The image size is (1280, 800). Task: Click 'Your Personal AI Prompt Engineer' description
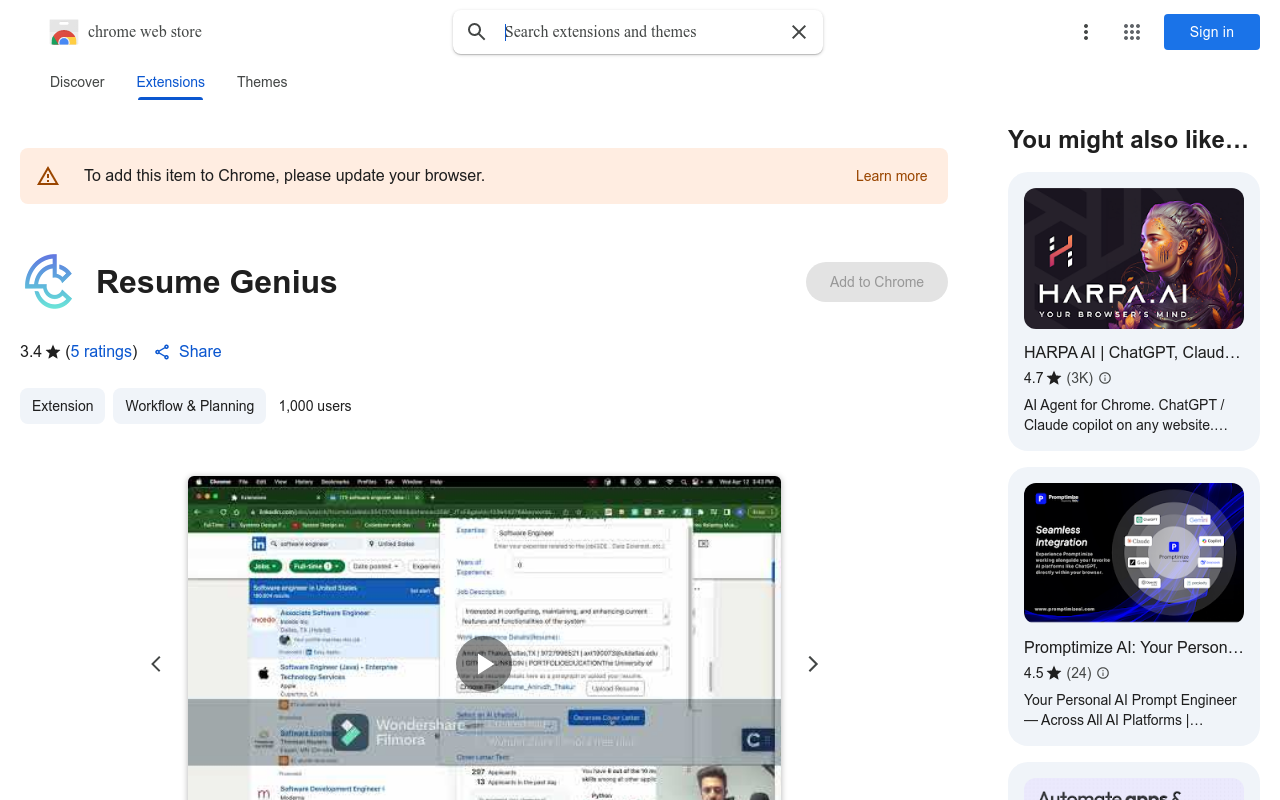coord(1130,710)
